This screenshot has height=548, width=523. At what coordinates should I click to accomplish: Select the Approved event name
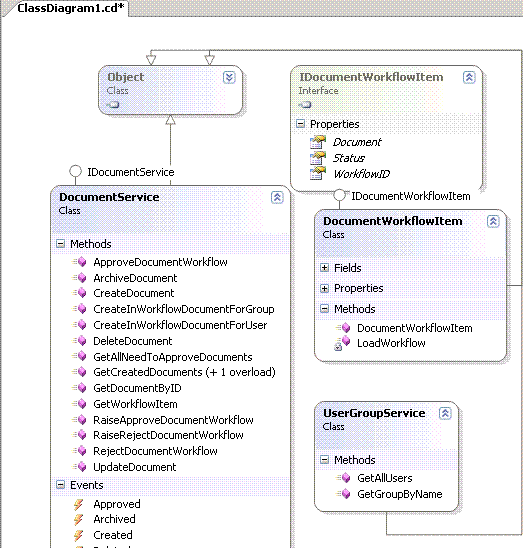(117, 504)
